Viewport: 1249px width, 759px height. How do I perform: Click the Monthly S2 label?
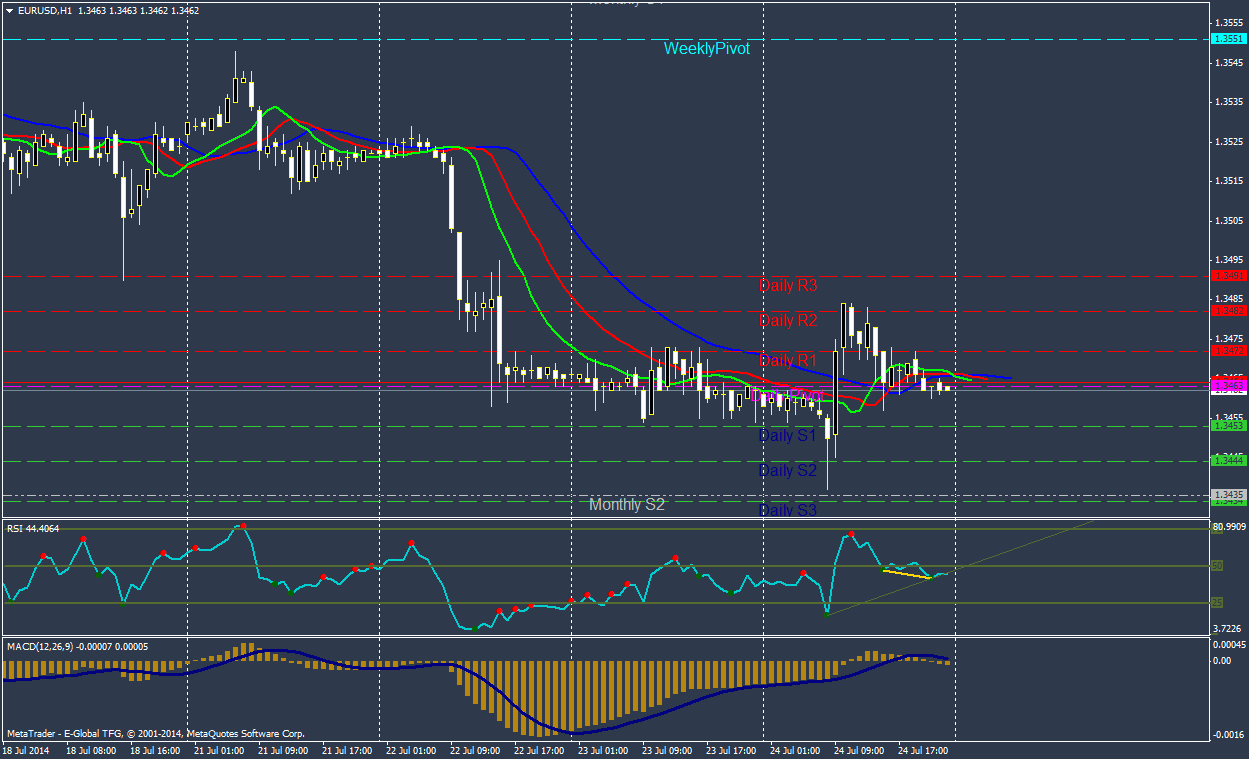pos(627,505)
